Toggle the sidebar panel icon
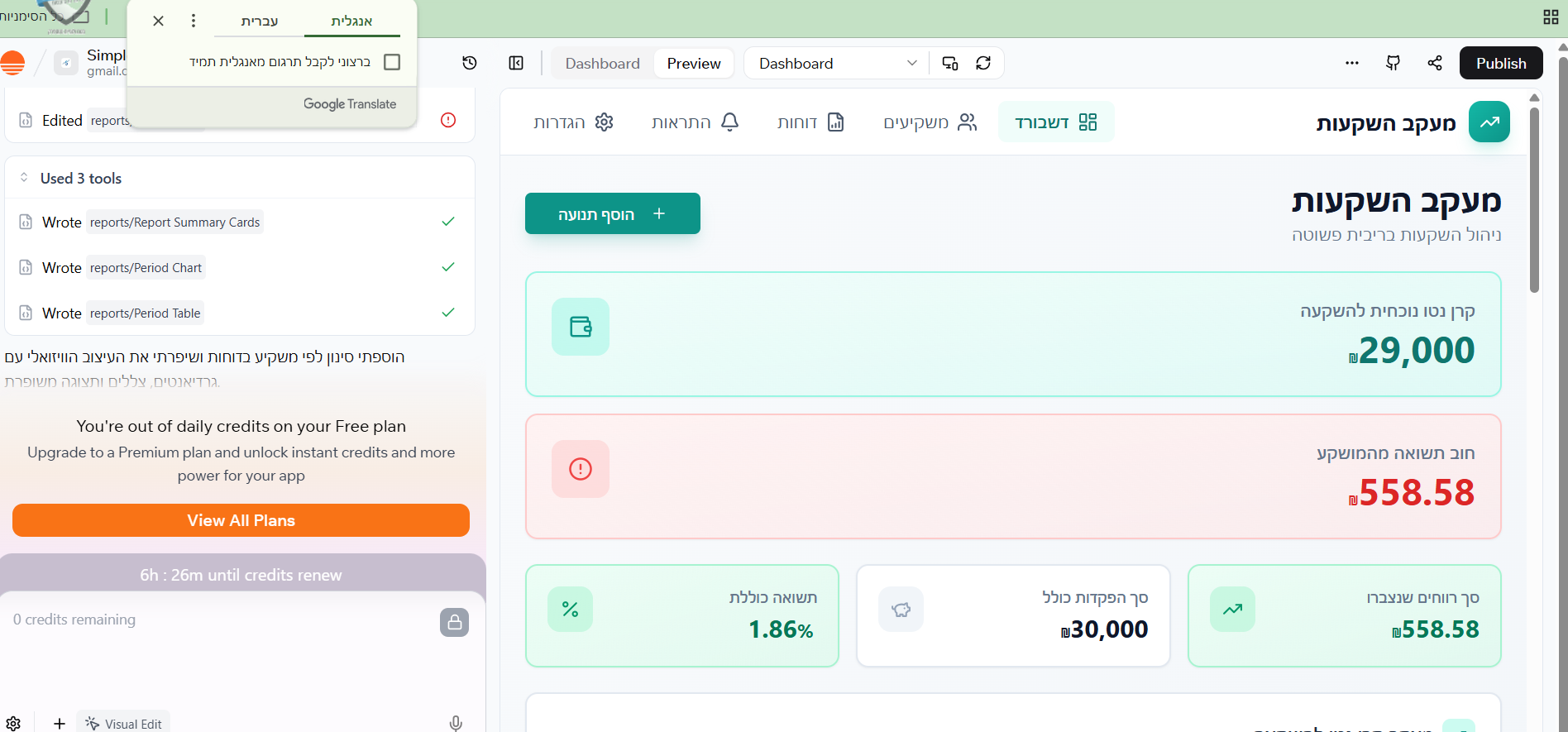 click(516, 63)
